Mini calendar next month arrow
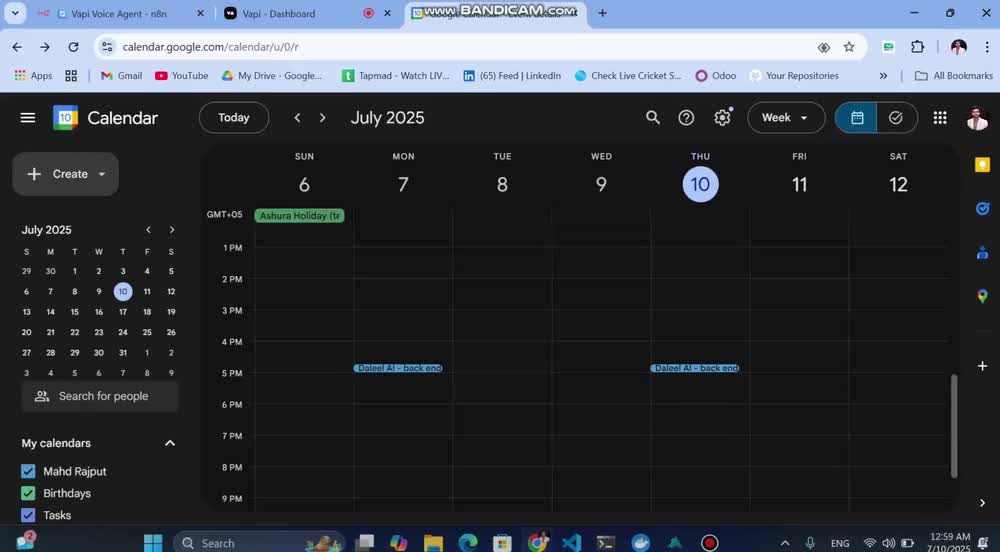Image resolution: width=1000 pixels, height=552 pixels. coord(172,230)
